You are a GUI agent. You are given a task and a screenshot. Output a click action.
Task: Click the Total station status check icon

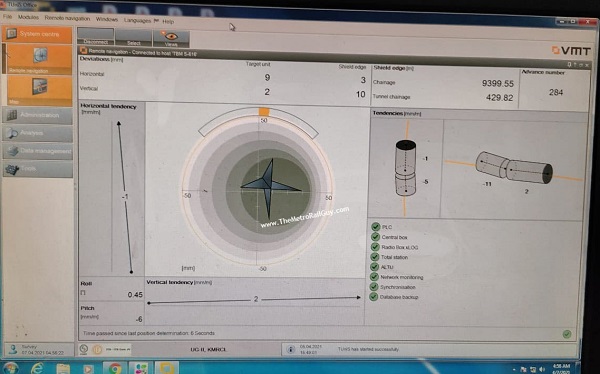[375, 257]
